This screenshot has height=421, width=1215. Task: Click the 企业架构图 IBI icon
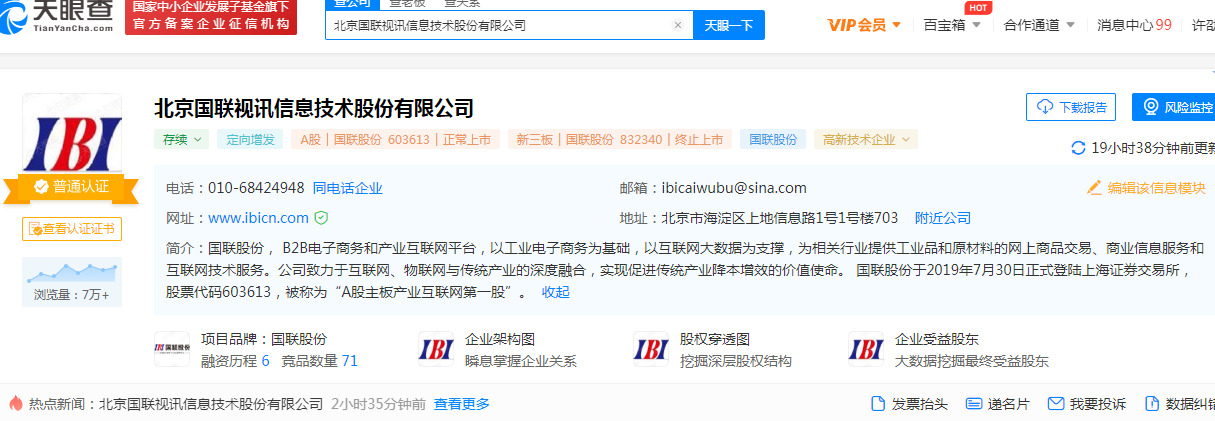(436, 349)
